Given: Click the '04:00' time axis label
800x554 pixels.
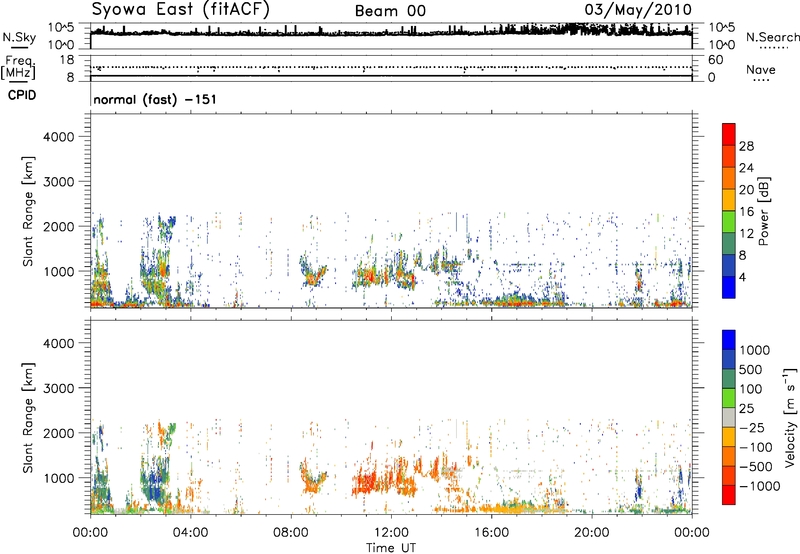Looking at the screenshot, I should 191,533.
